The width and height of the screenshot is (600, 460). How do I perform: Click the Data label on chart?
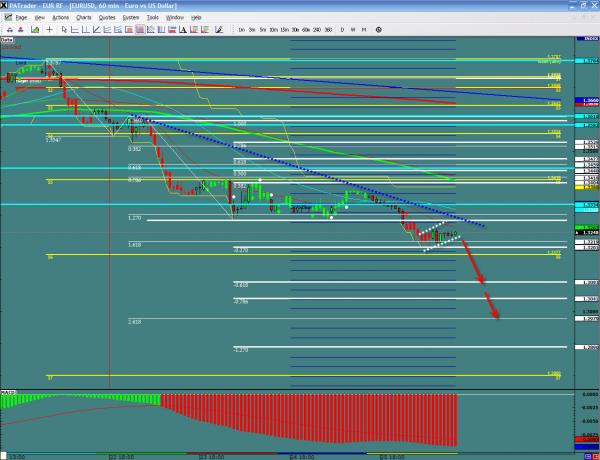pos(7,42)
